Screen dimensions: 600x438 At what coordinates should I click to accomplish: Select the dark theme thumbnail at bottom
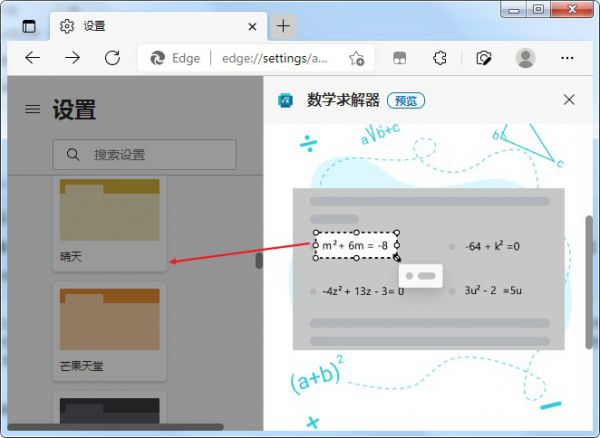[109, 410]
